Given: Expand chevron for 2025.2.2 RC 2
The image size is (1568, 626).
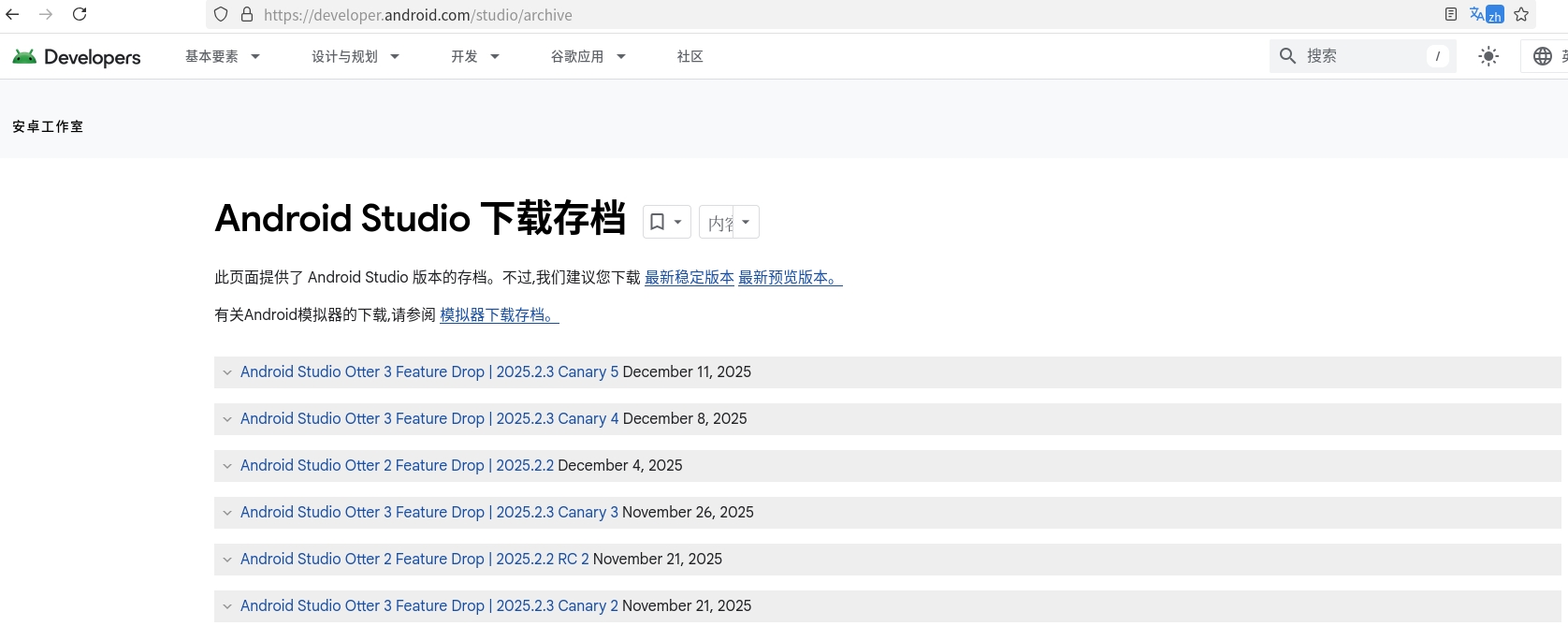Looking at the screenshot, I should coord(227,560).
